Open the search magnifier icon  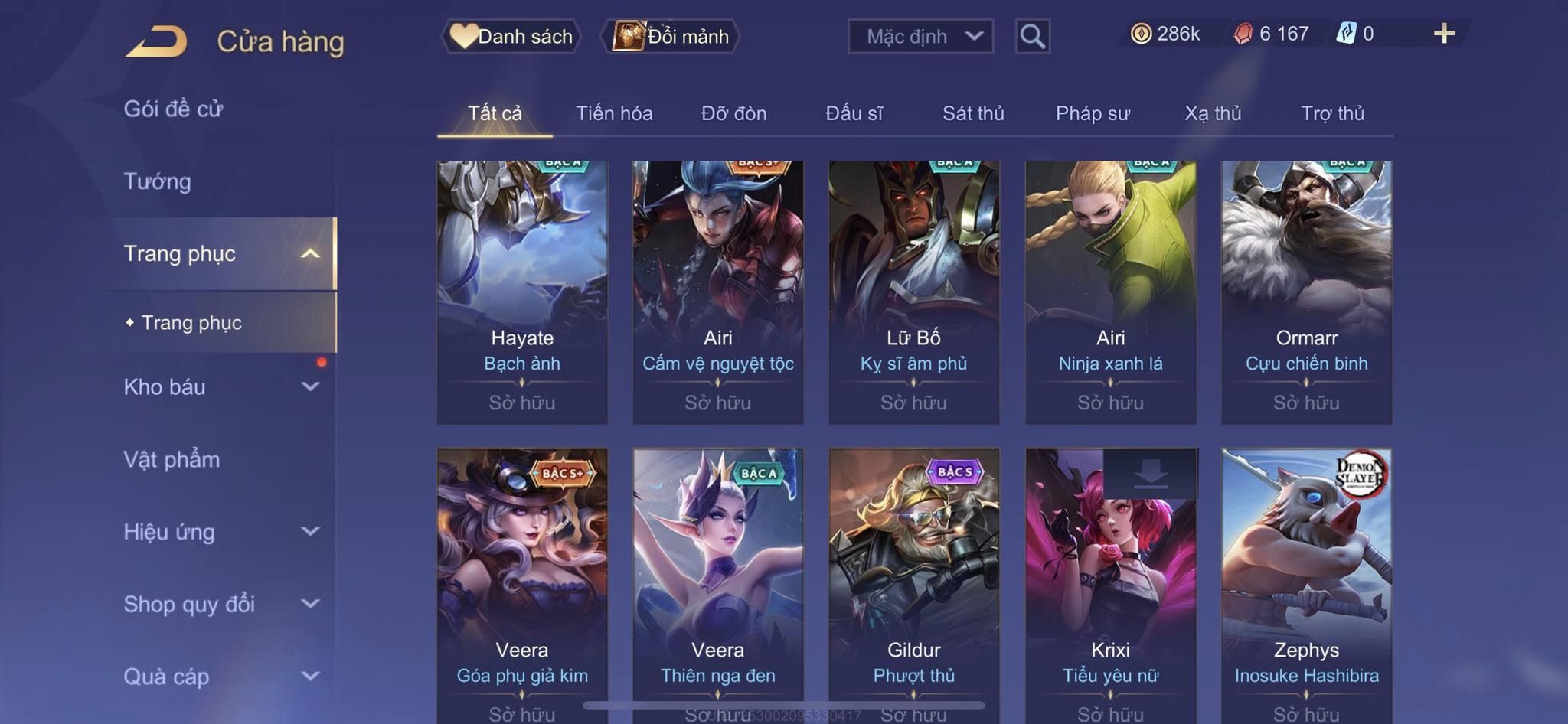(1032, 36)
